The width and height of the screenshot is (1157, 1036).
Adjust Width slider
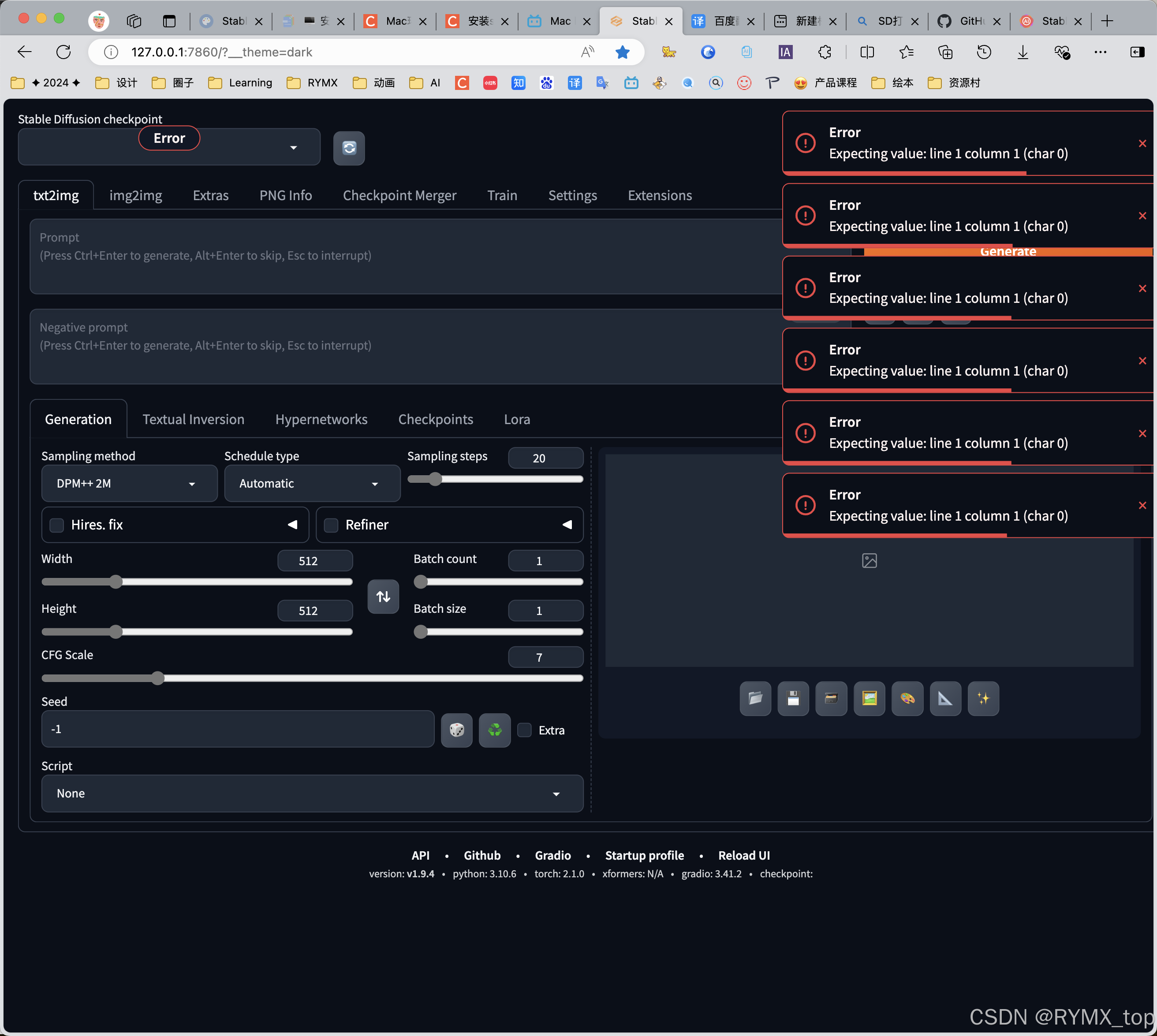[x=197, y=582]
